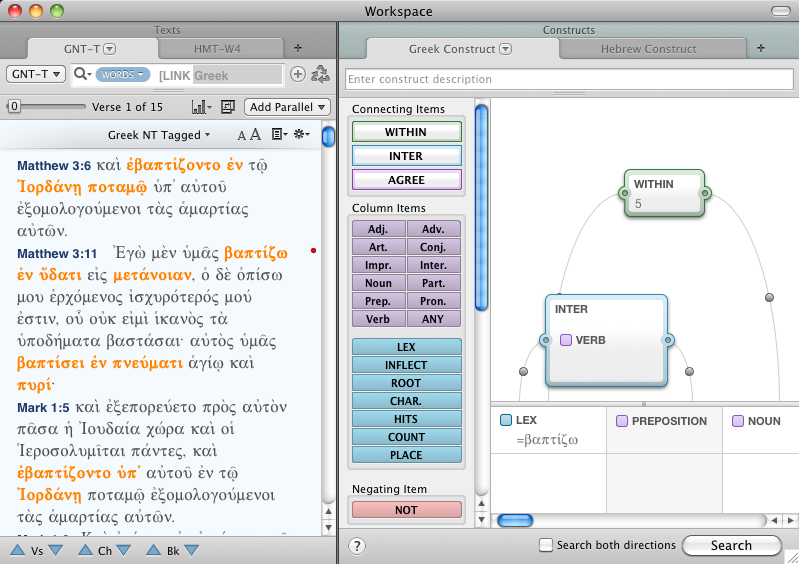The width and height of the screenshot is (799, 564).
Task: Select the NOT negating item
Action: [x=406, y=510]
